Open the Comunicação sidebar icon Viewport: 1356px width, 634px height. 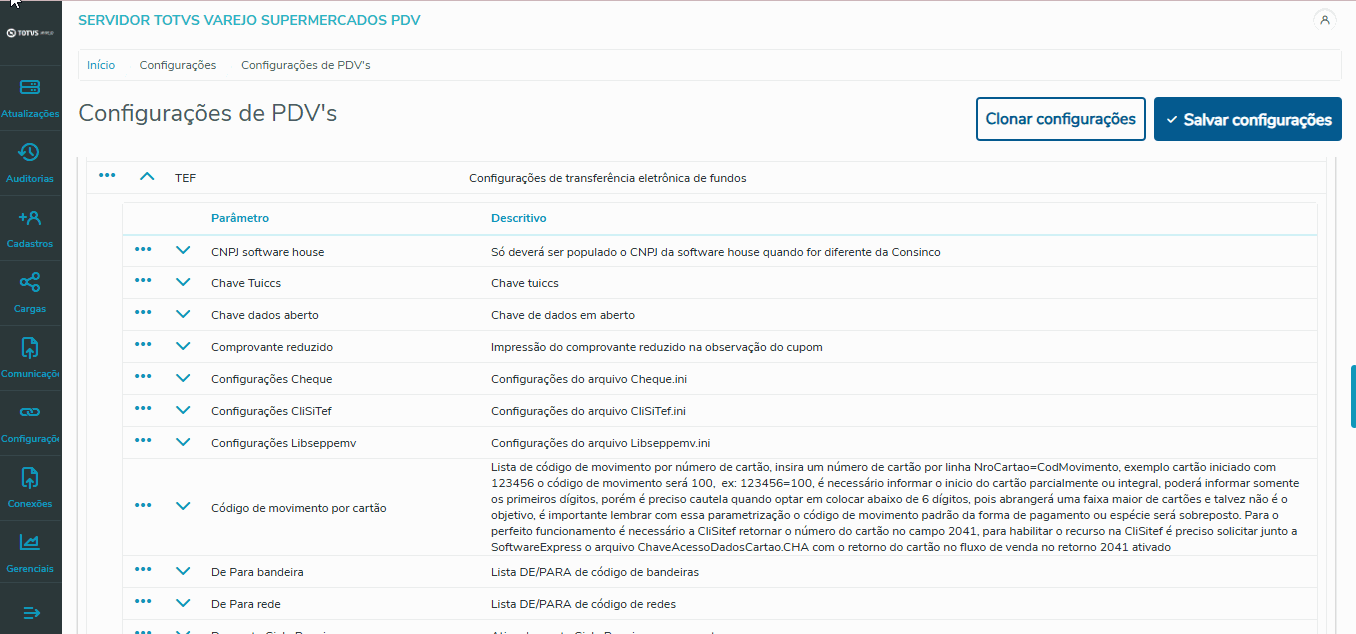click(30, 347)
